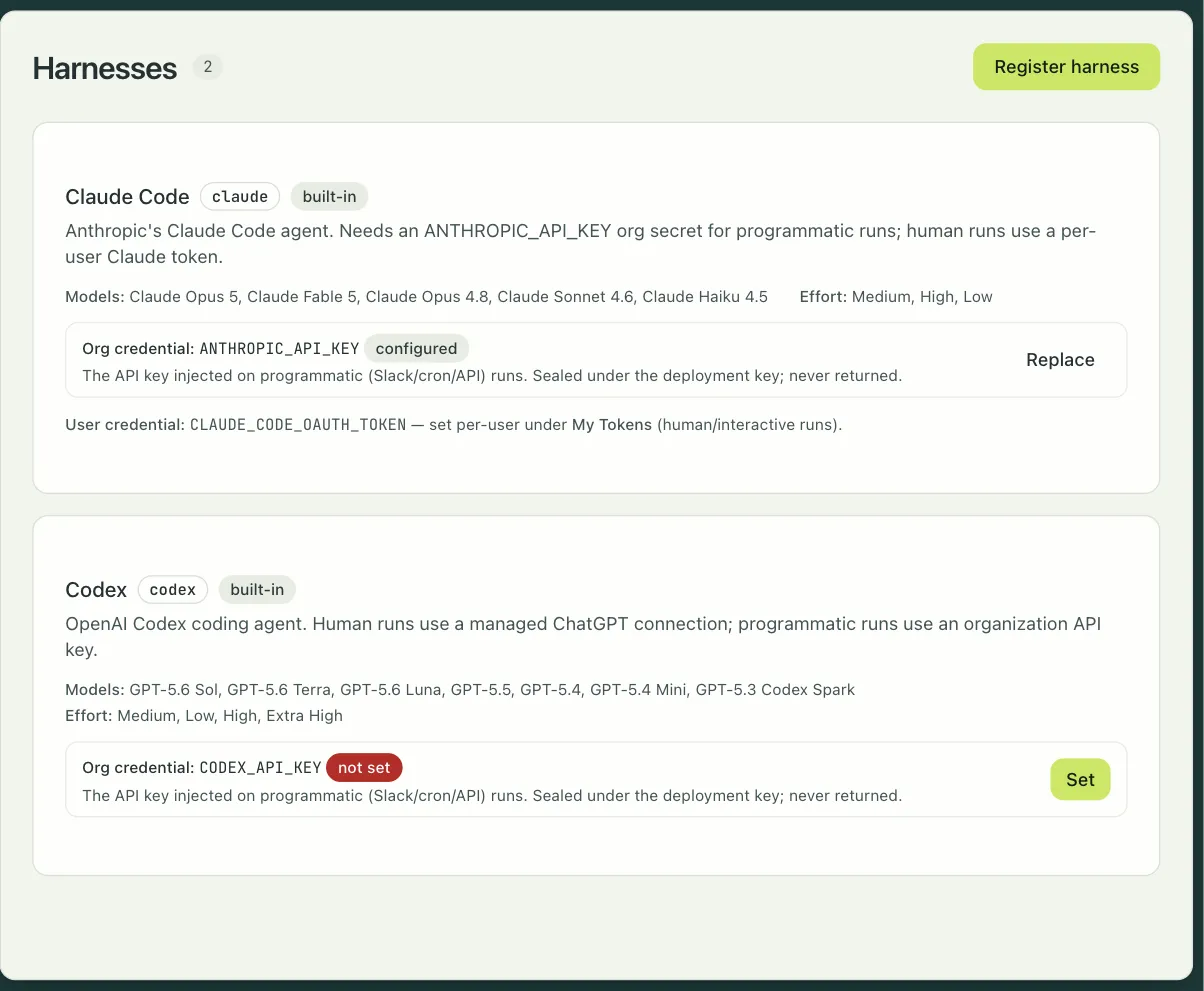
Task: Click the GPT-5.6 Terra model name
Action: click(279, 690)
